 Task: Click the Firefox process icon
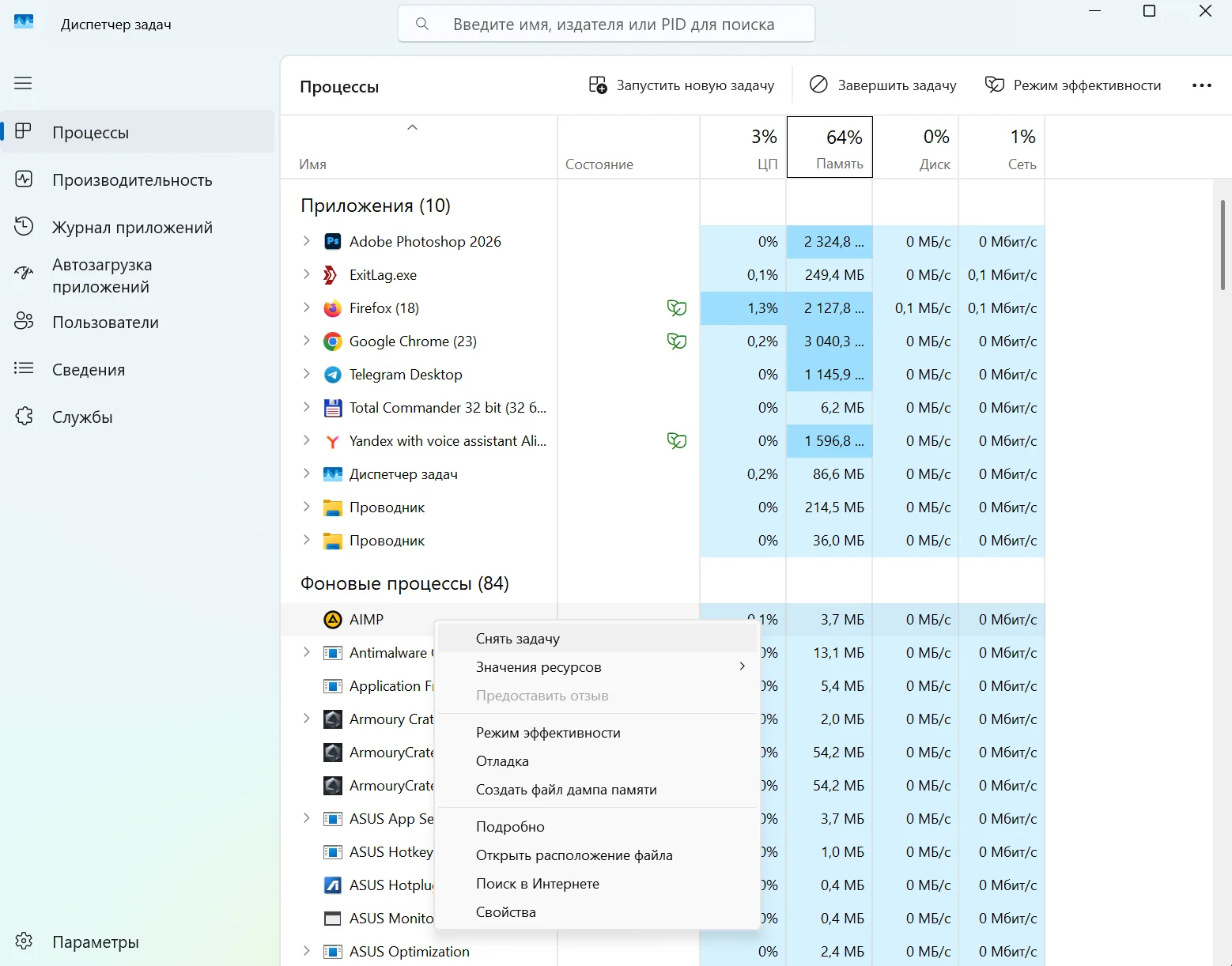(x=333, y=308)
